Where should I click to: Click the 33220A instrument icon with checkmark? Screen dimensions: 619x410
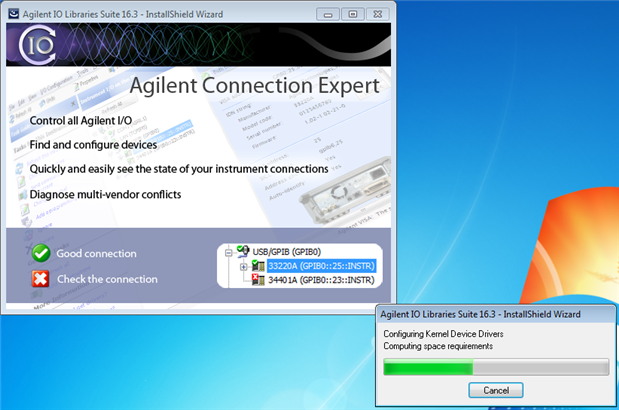[258, 266]
